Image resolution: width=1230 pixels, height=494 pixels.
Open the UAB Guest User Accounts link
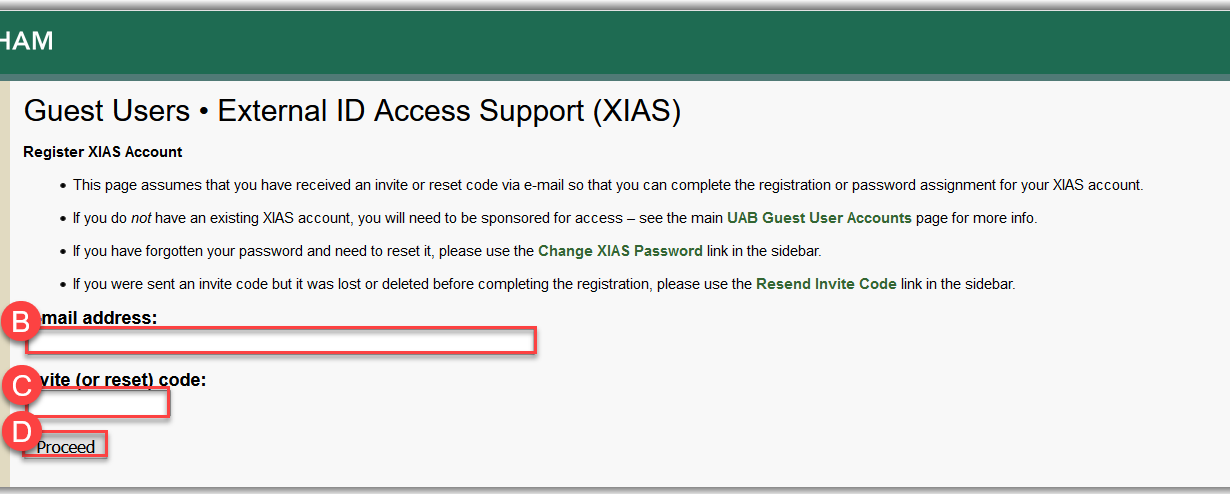(x=819, y=218)
